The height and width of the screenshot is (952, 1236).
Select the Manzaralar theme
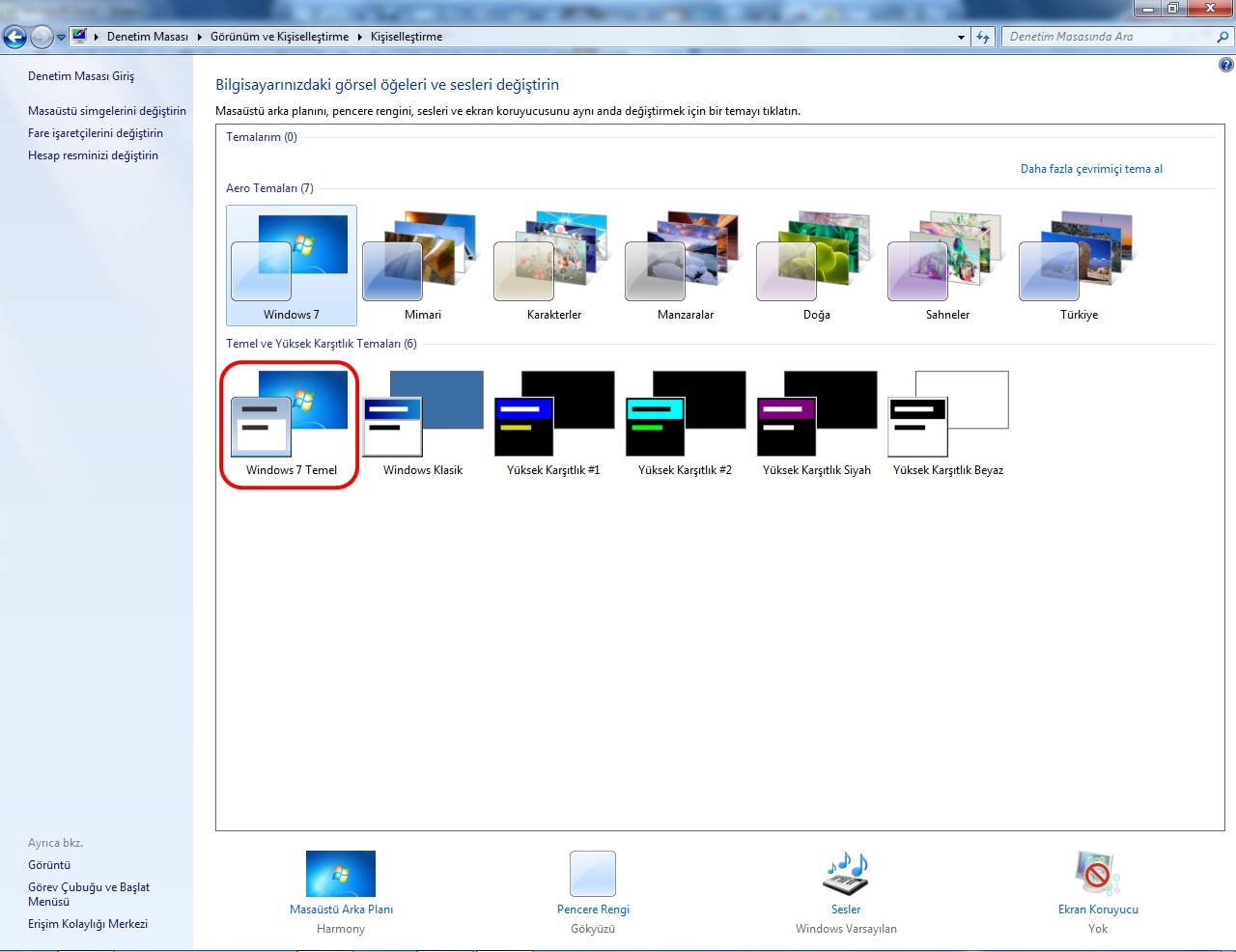pyautogui.click(x=685, y=266)
